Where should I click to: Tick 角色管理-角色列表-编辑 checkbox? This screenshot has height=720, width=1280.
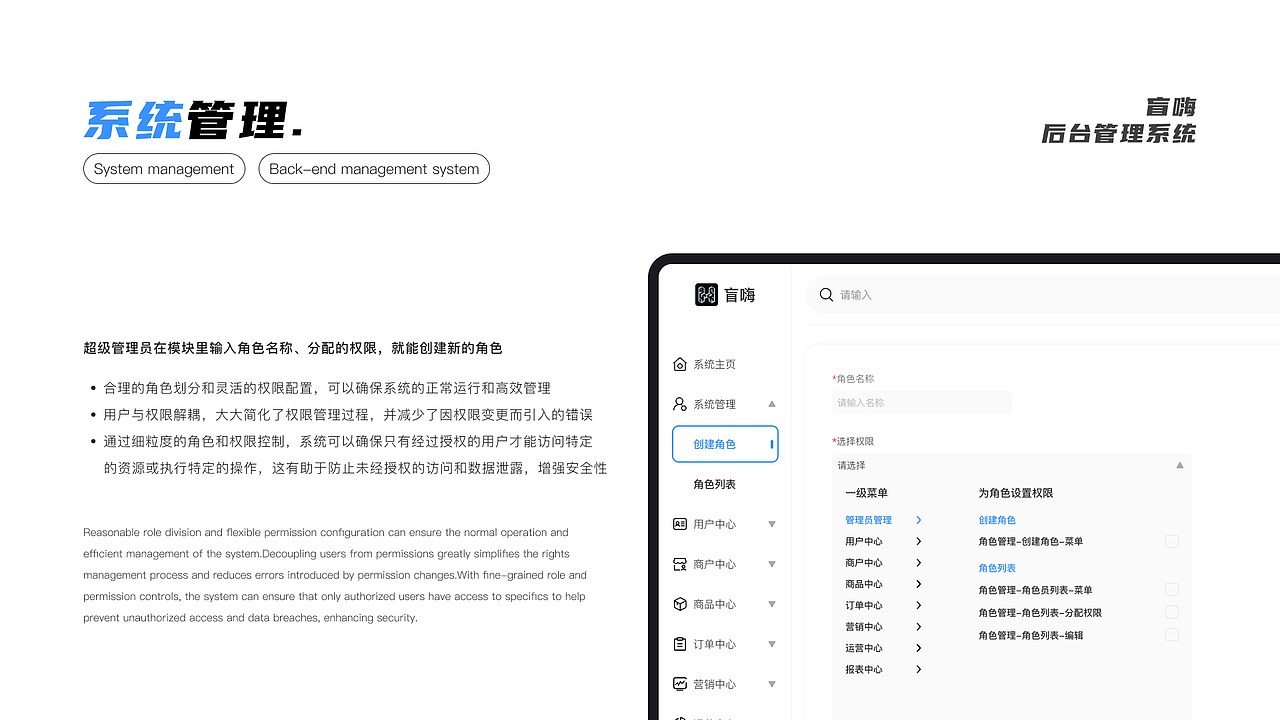point(1172,634)
